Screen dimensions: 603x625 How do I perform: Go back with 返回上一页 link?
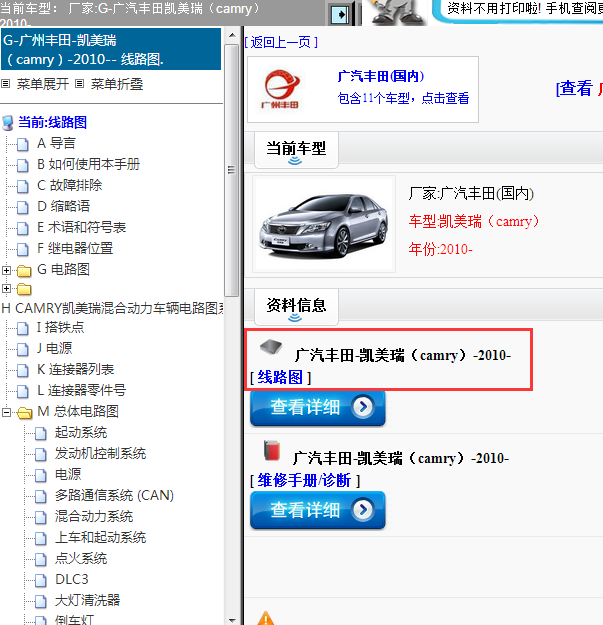point(281,42)
